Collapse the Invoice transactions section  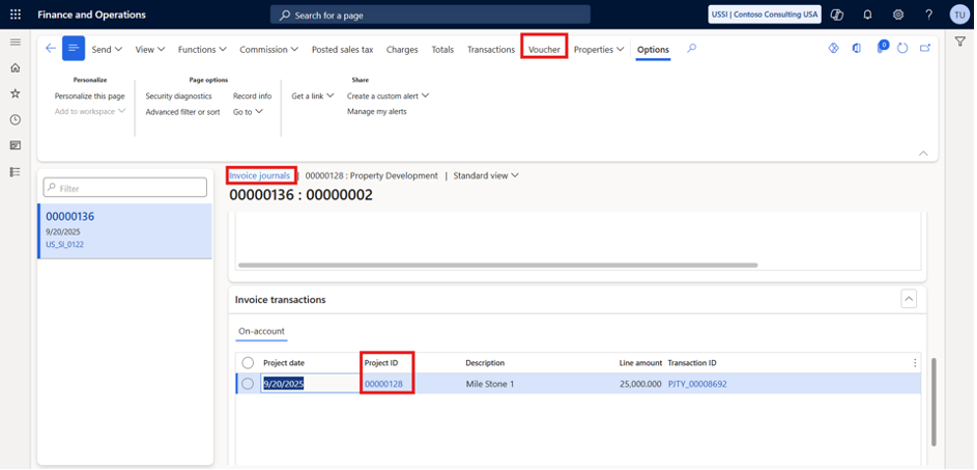pos(908,299)
